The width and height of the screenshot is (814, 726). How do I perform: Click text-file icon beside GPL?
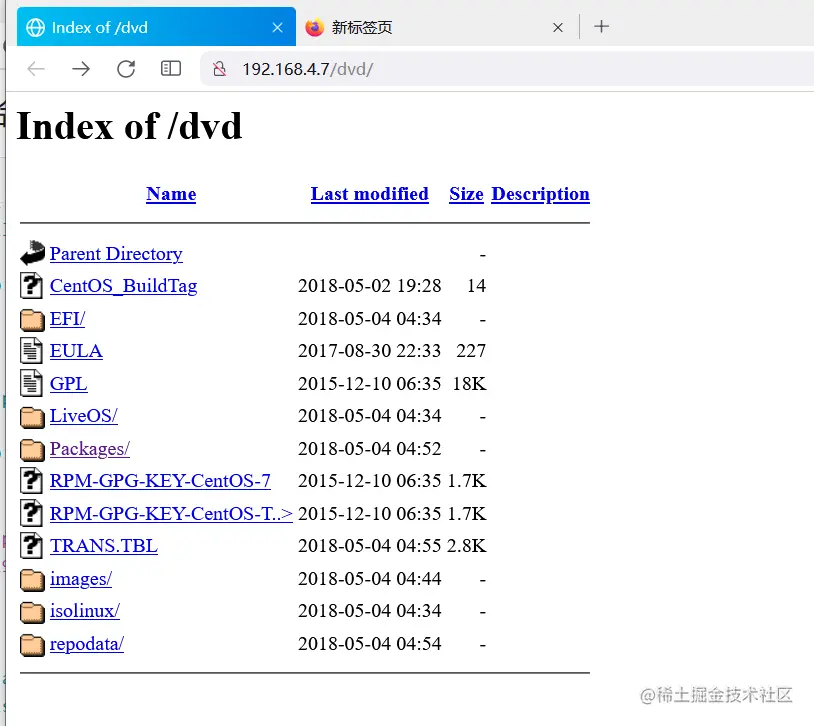[x=31, y=383]
